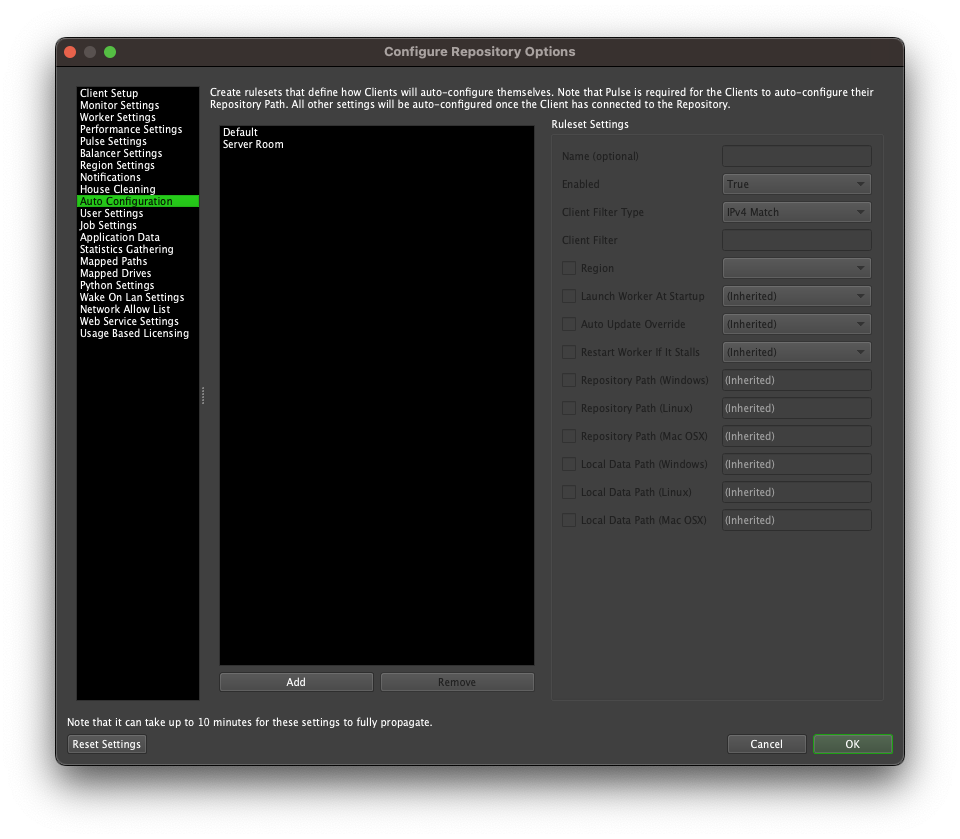
Task: Click Local Data Path (Linux) field
Action: 797,492
